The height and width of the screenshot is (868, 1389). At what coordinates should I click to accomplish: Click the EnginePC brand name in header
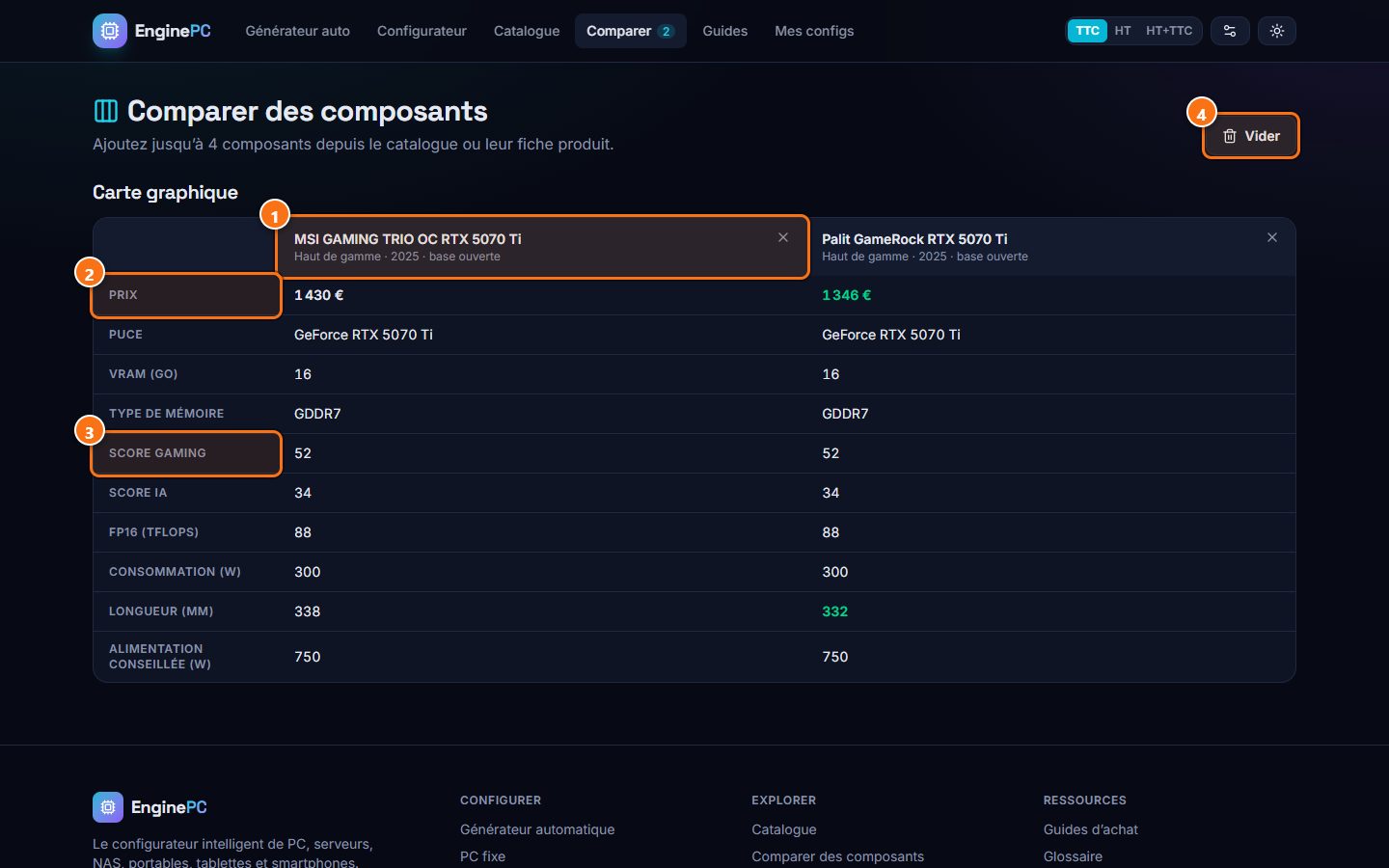pos(173,31)
